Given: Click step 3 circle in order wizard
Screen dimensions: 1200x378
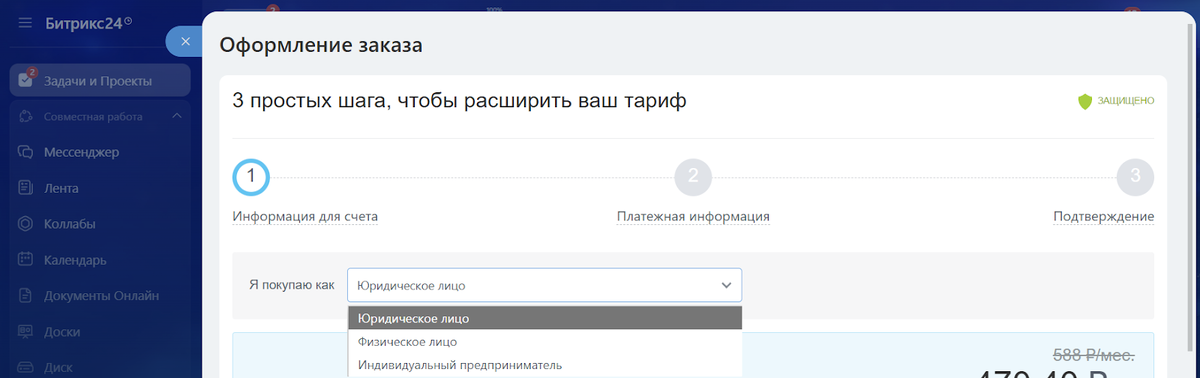Looking at the screenshot, I should [x=1135, y=177].
